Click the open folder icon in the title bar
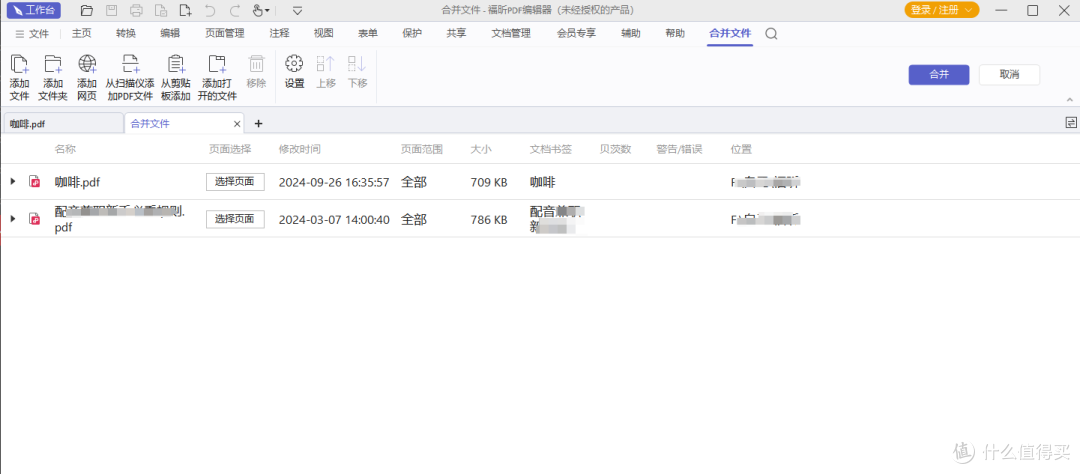This screenshot has width=1080, height=474. pyautogui.click(x=86, y=10)
